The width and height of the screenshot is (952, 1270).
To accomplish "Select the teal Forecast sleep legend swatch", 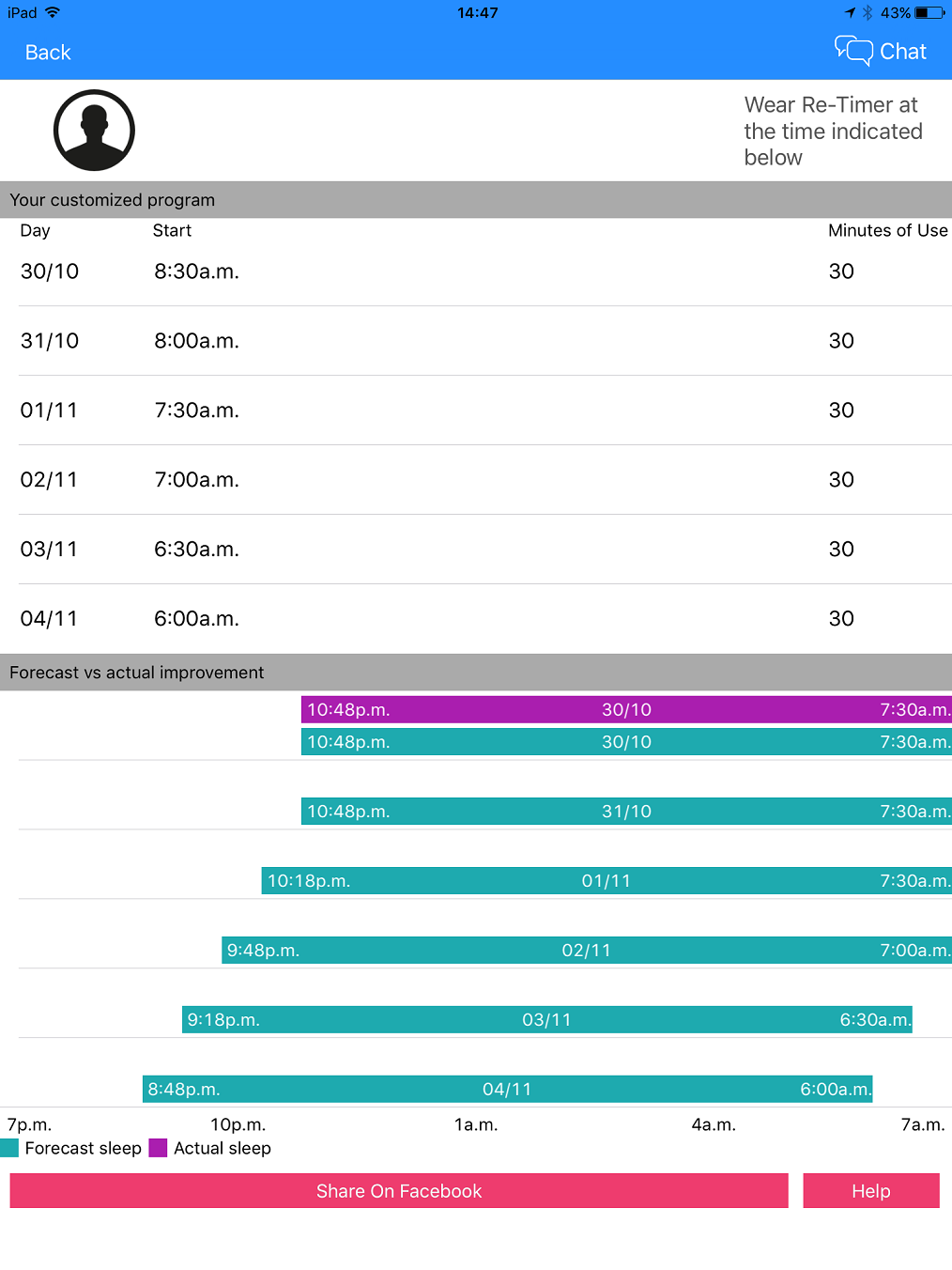I will tap(9, 1148).
